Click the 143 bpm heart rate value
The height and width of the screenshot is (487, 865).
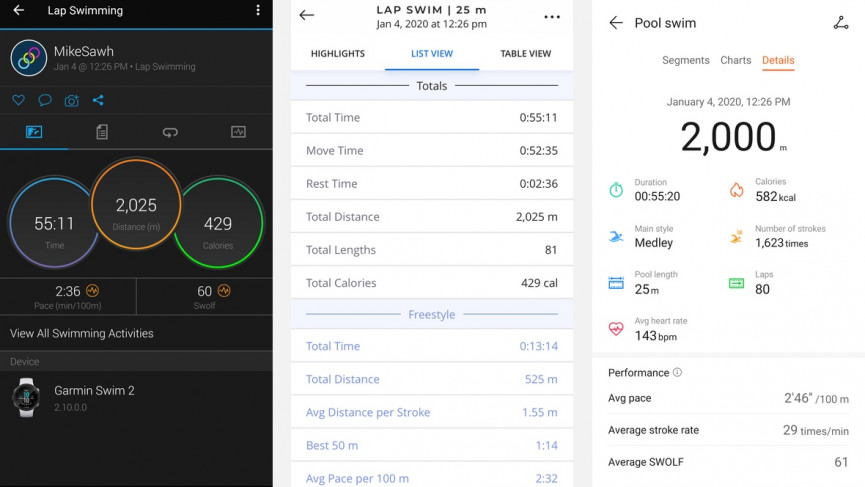coord(655,335)
